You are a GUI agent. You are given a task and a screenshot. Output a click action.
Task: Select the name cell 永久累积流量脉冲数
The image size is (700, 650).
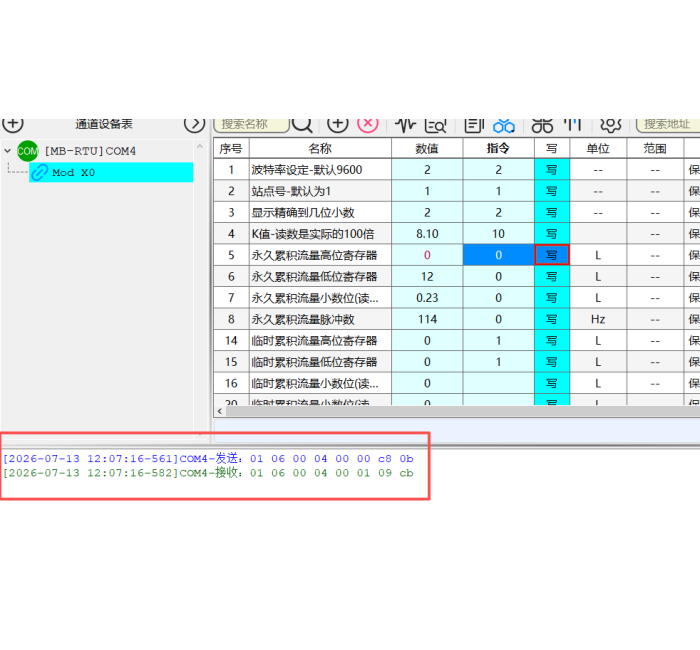coord(320,319)
